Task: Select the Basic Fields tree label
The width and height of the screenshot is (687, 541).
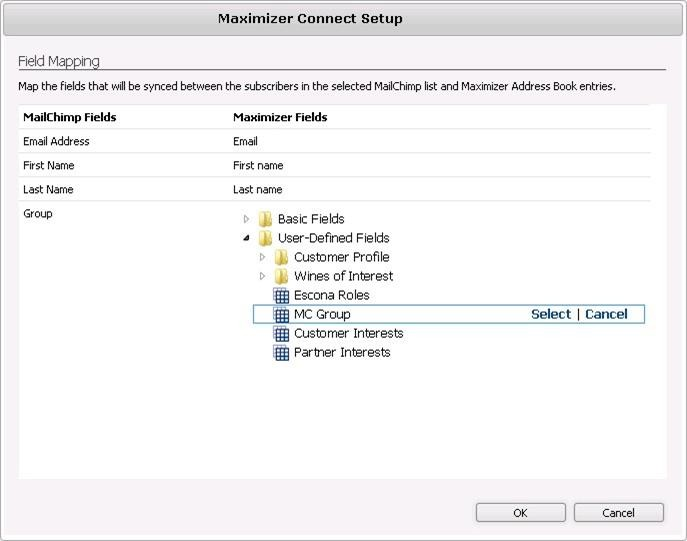Action: click(311, 219)
